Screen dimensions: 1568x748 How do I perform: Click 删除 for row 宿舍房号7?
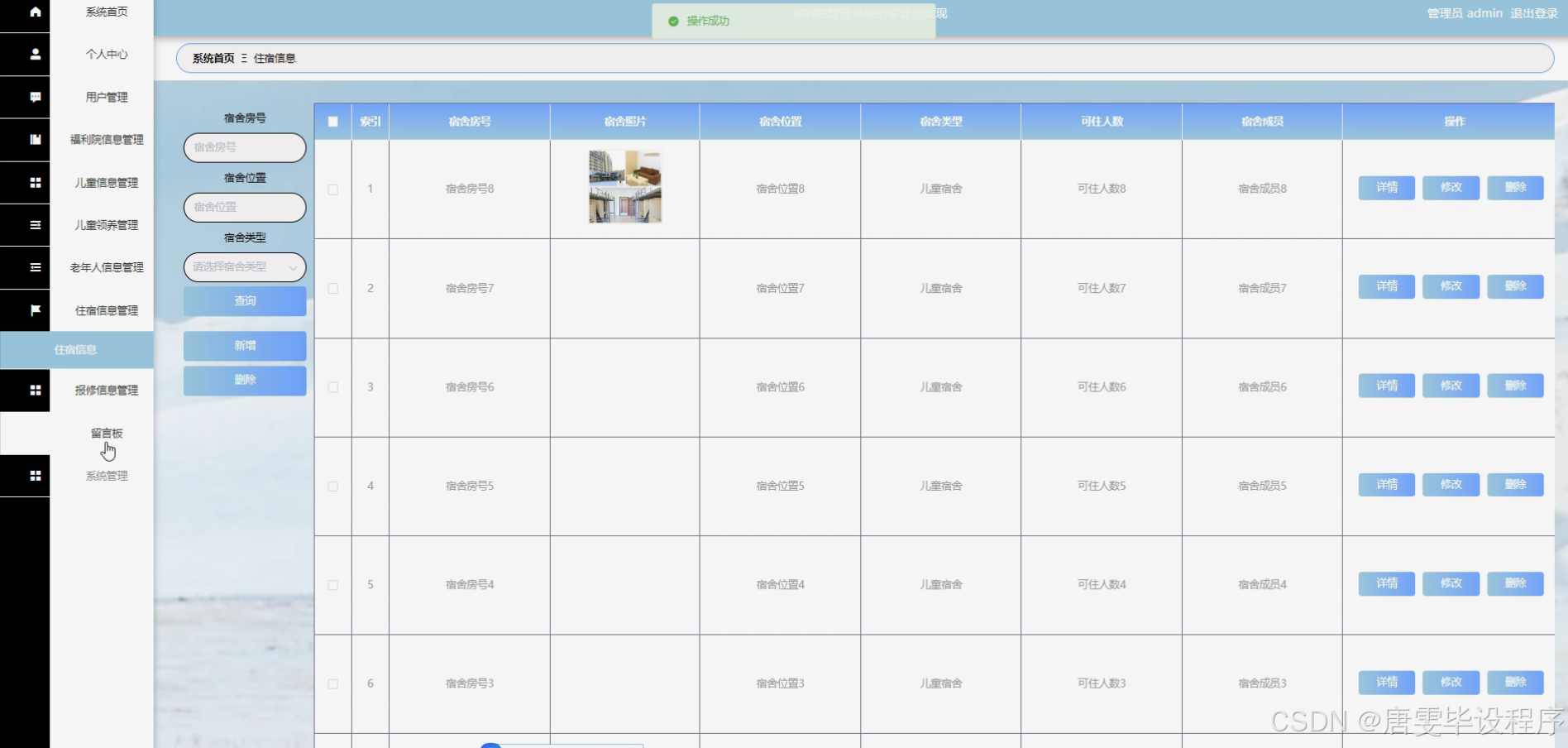1515,286
